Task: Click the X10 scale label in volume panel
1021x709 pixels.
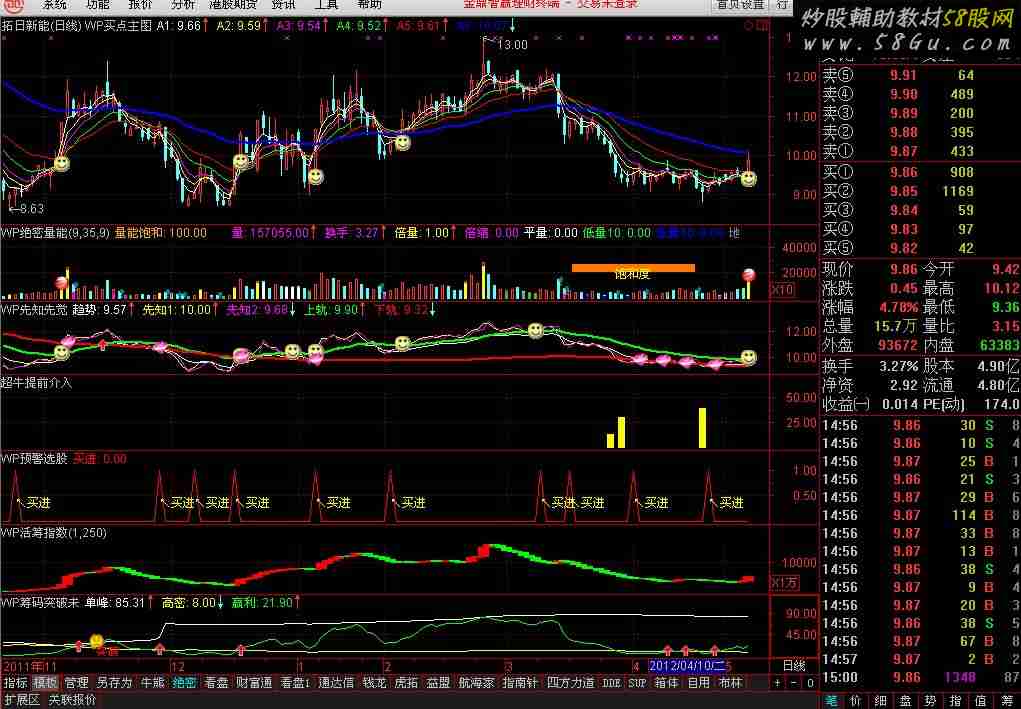Action: click(x=782, y=289)
